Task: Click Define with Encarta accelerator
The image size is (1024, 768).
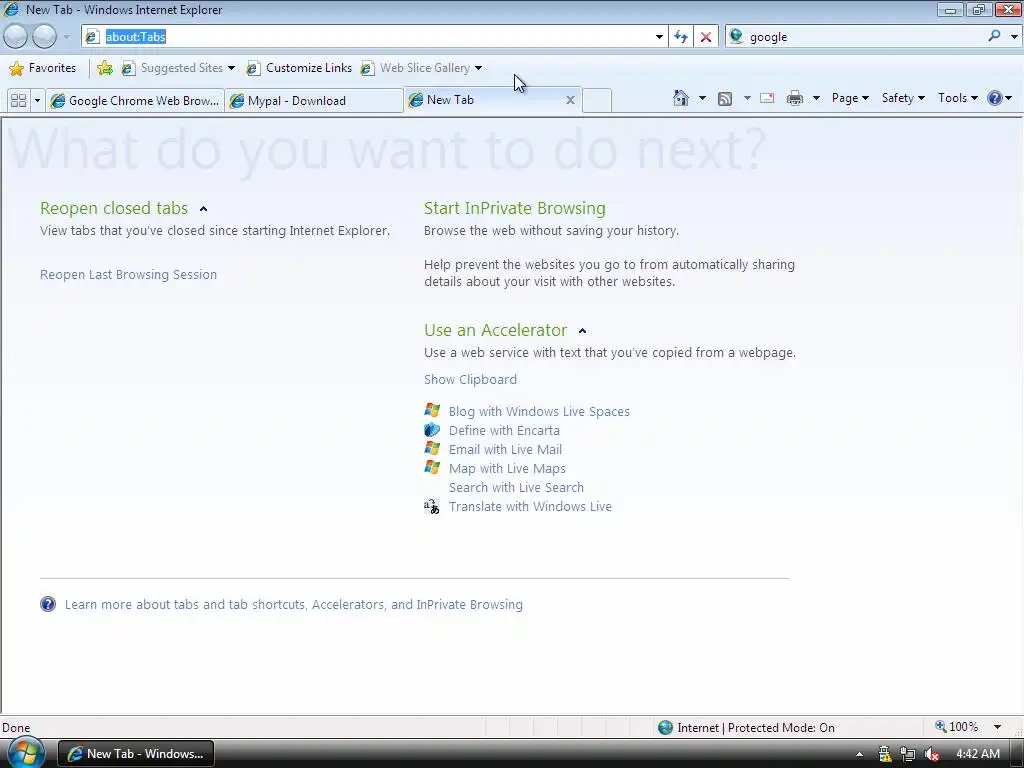Action: pyautogui.click(x=504, y=430)
